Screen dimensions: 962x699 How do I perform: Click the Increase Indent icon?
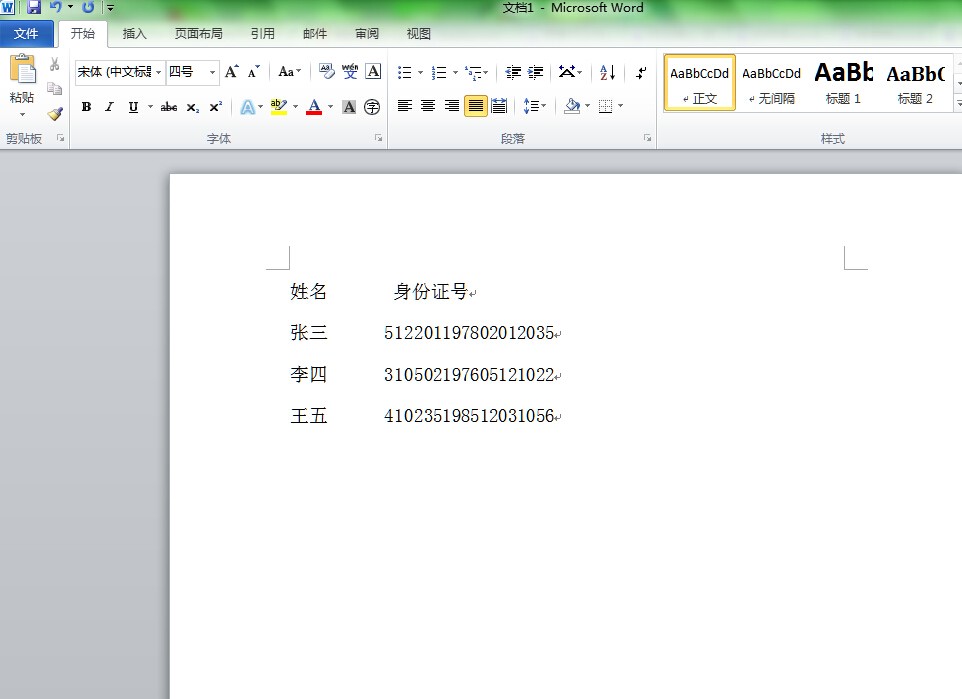[535, 72]
